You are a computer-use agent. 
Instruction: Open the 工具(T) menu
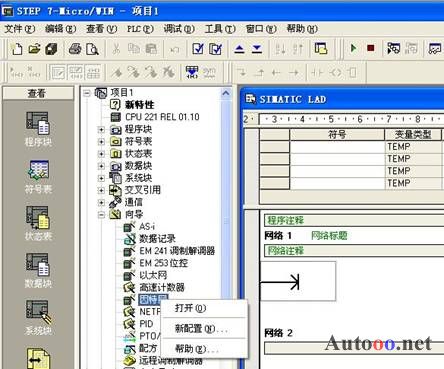[x=220, y=29]
